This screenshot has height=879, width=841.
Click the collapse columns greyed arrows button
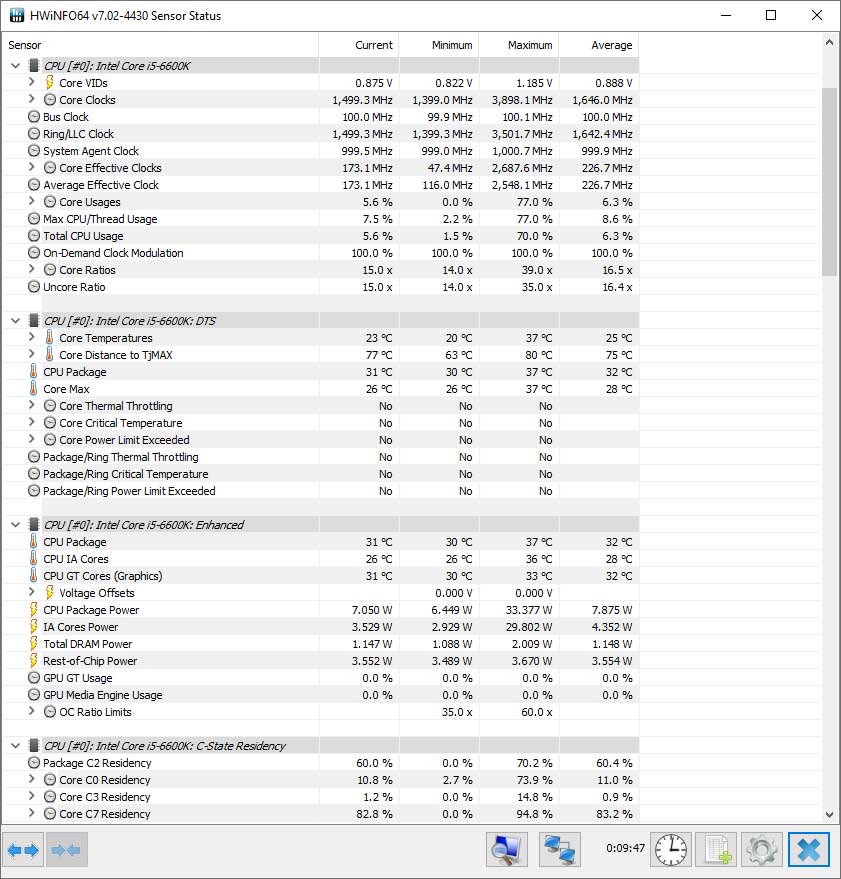tap(66, 850)
